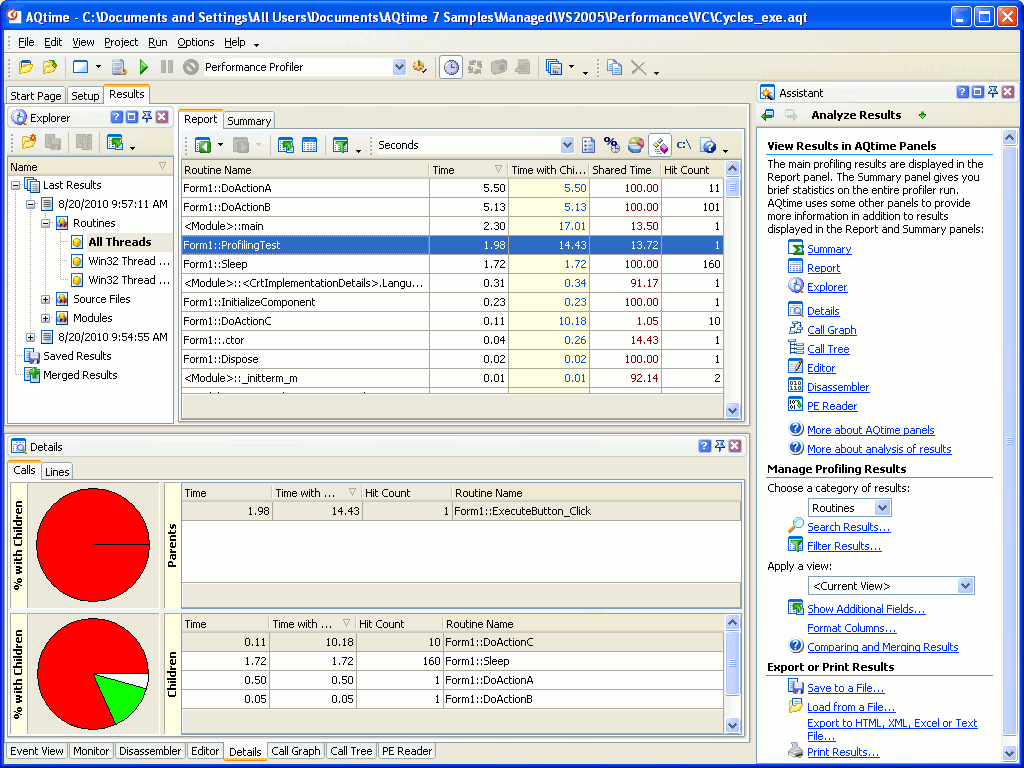Pin the Explorer panel

click(147, 117)
